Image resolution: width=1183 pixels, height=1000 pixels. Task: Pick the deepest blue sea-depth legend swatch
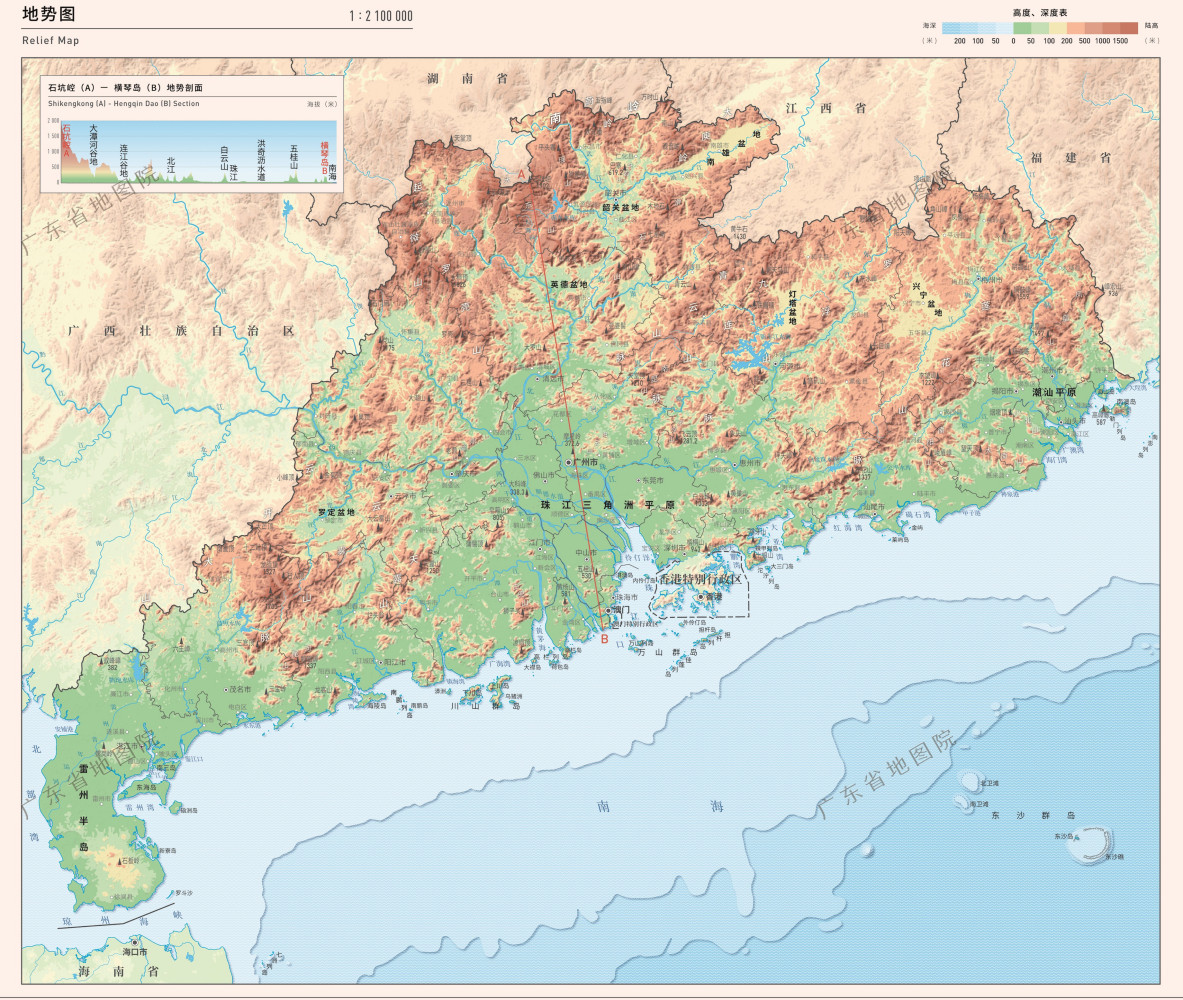951,28
